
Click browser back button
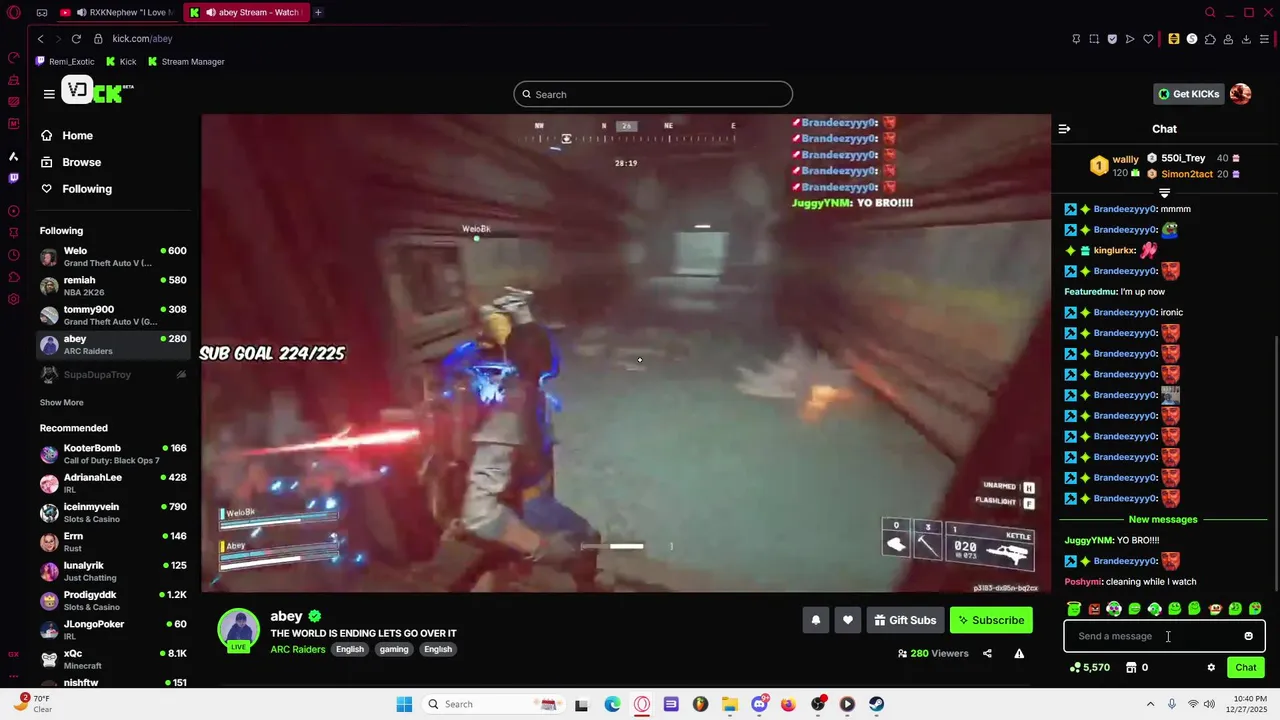(40, 38)
